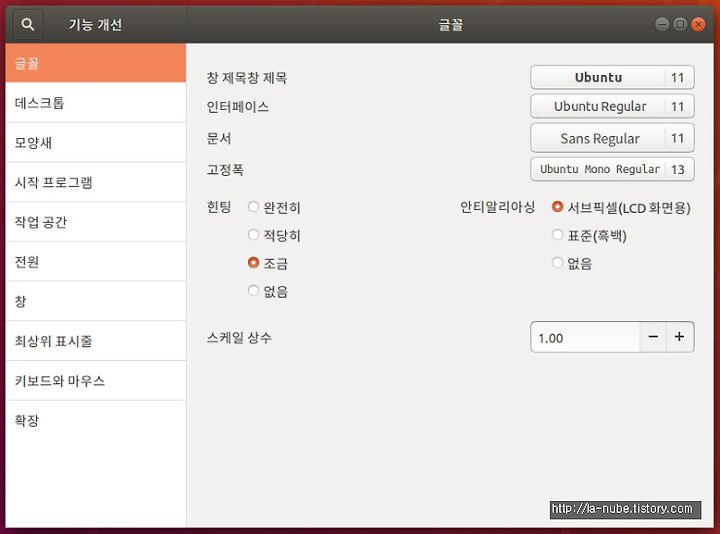720x534 pixels.
Task: Go to 최상위 표시줄 section
Action: pos(96,341)
